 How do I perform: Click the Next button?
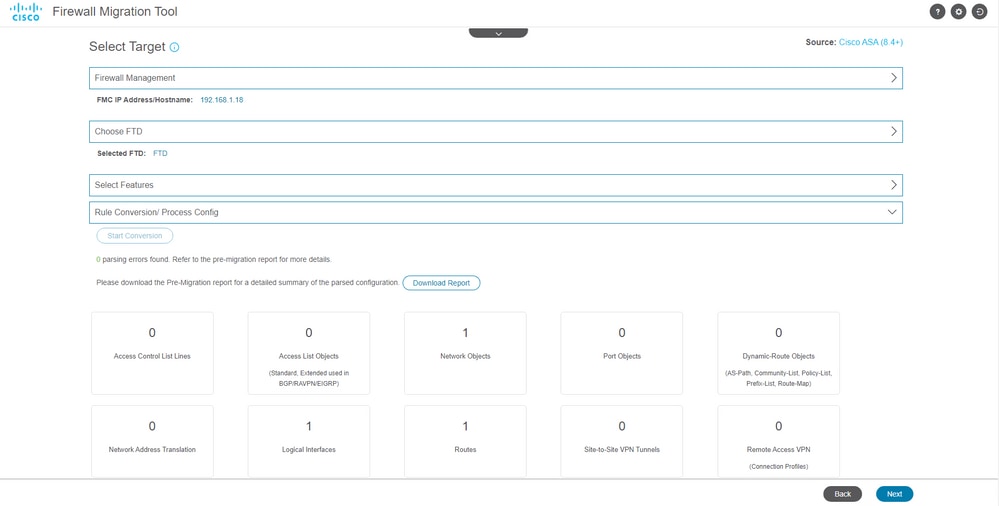pos(895,494)
